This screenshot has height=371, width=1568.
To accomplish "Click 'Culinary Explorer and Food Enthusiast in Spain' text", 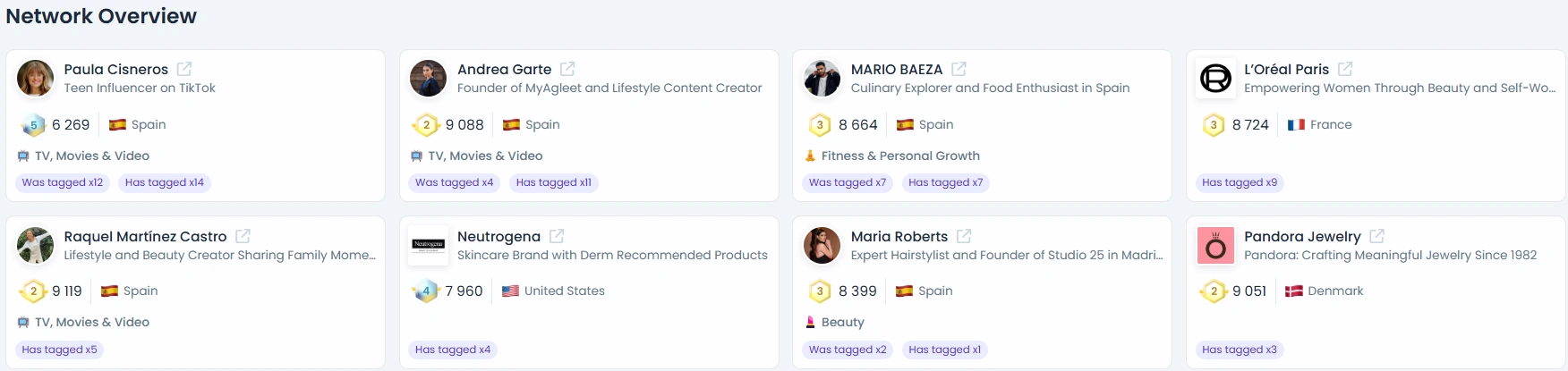I will pyautogui.click(x=990, y=89).
